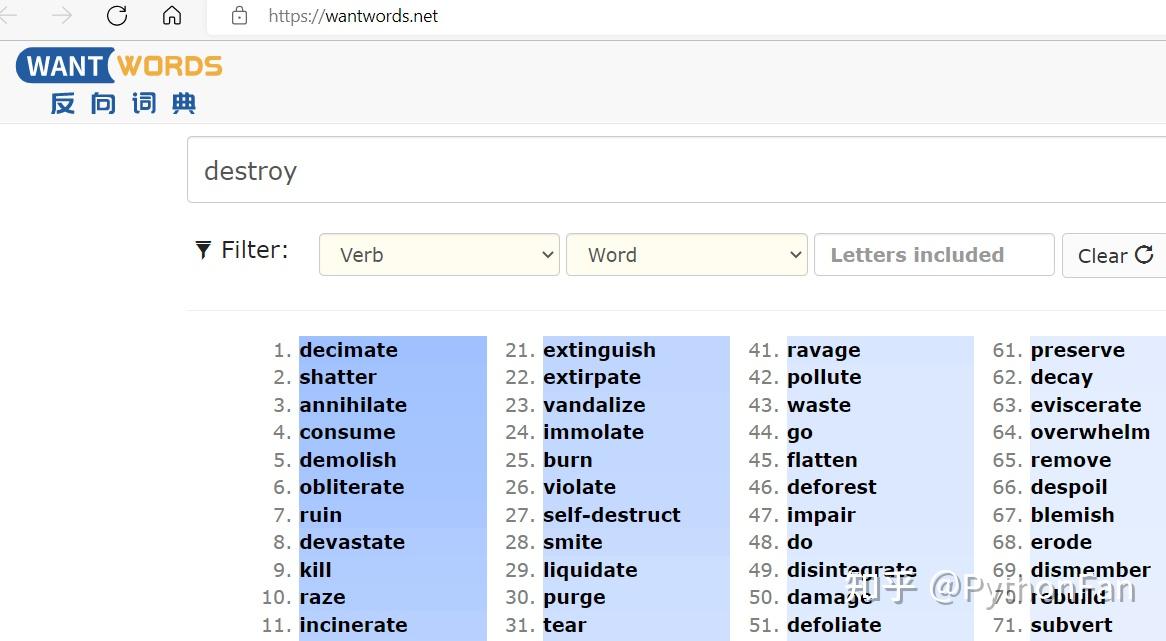This screenshot has height=641, width=1166.
Task: Click the site security padlock icon
Action: click(x=239, y=16)
